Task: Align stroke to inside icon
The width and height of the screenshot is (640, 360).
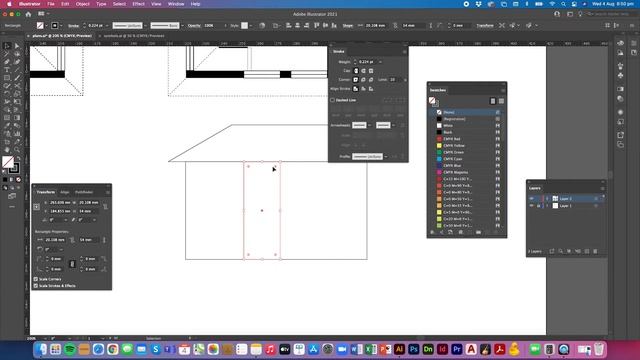Action: coord(363,89)
